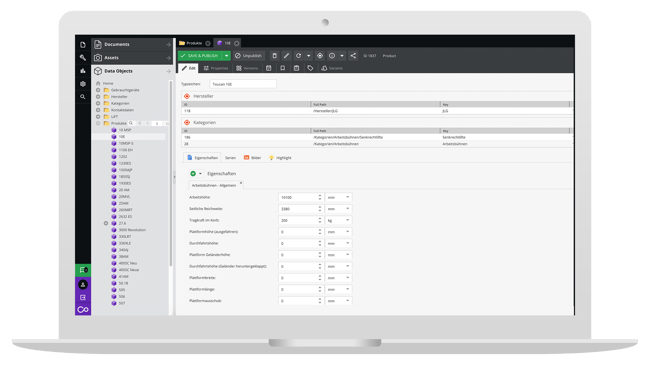Switch to the Variants tab
Image resolution: width=650 pixels, height=365 pixels.
pos(332,68)
